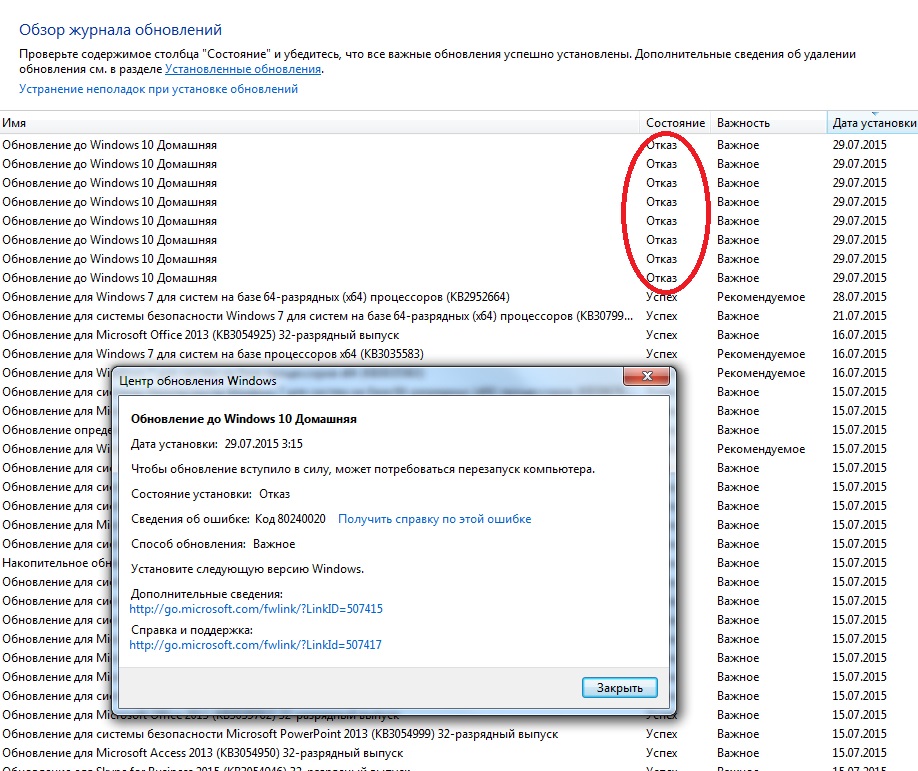Select the Windows 7 security update KB30799… row

[x=459, y=316]
